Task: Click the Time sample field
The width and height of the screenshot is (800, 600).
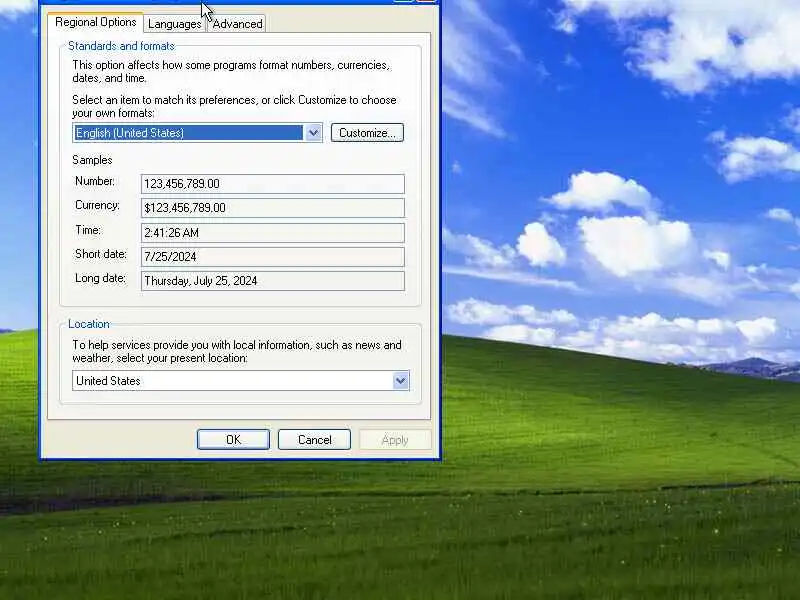Action: coord(272,233)
